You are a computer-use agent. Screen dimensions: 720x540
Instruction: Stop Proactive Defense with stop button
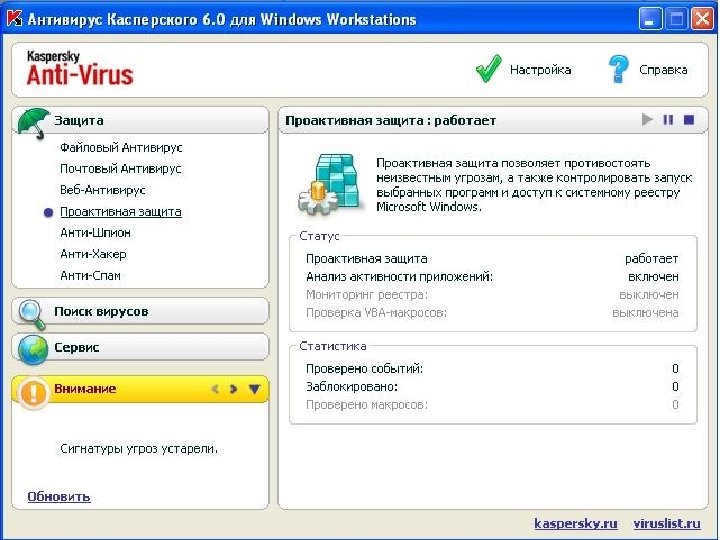[x=689, y=120]
